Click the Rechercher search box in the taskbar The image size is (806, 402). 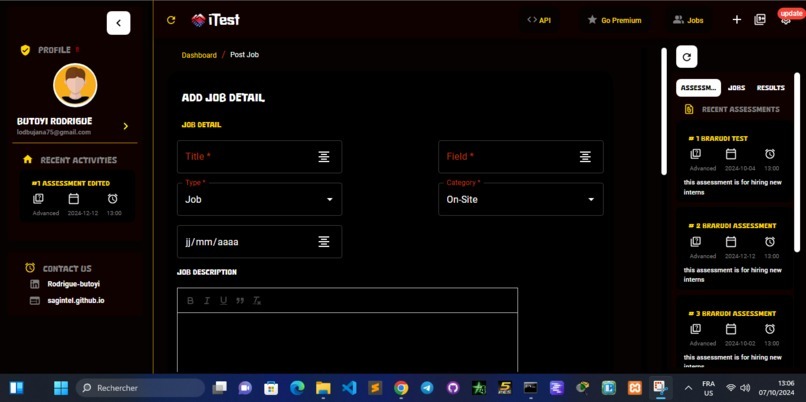tap(140, 388)
